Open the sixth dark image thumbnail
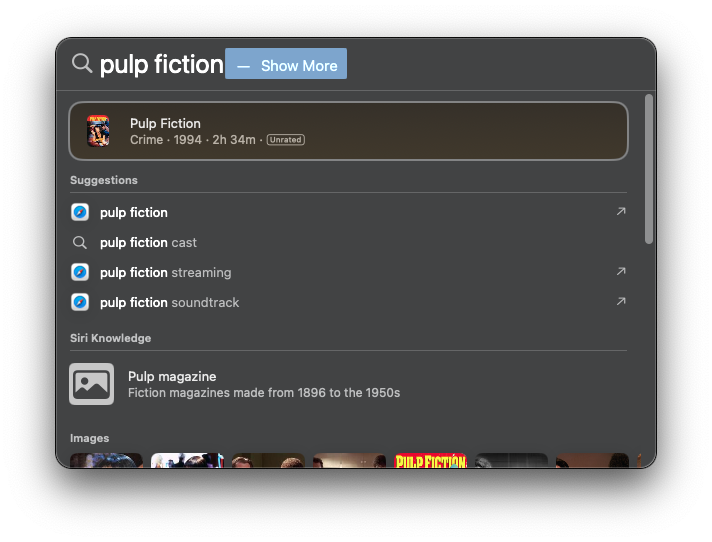712x542 pixels. pos(511,460)
